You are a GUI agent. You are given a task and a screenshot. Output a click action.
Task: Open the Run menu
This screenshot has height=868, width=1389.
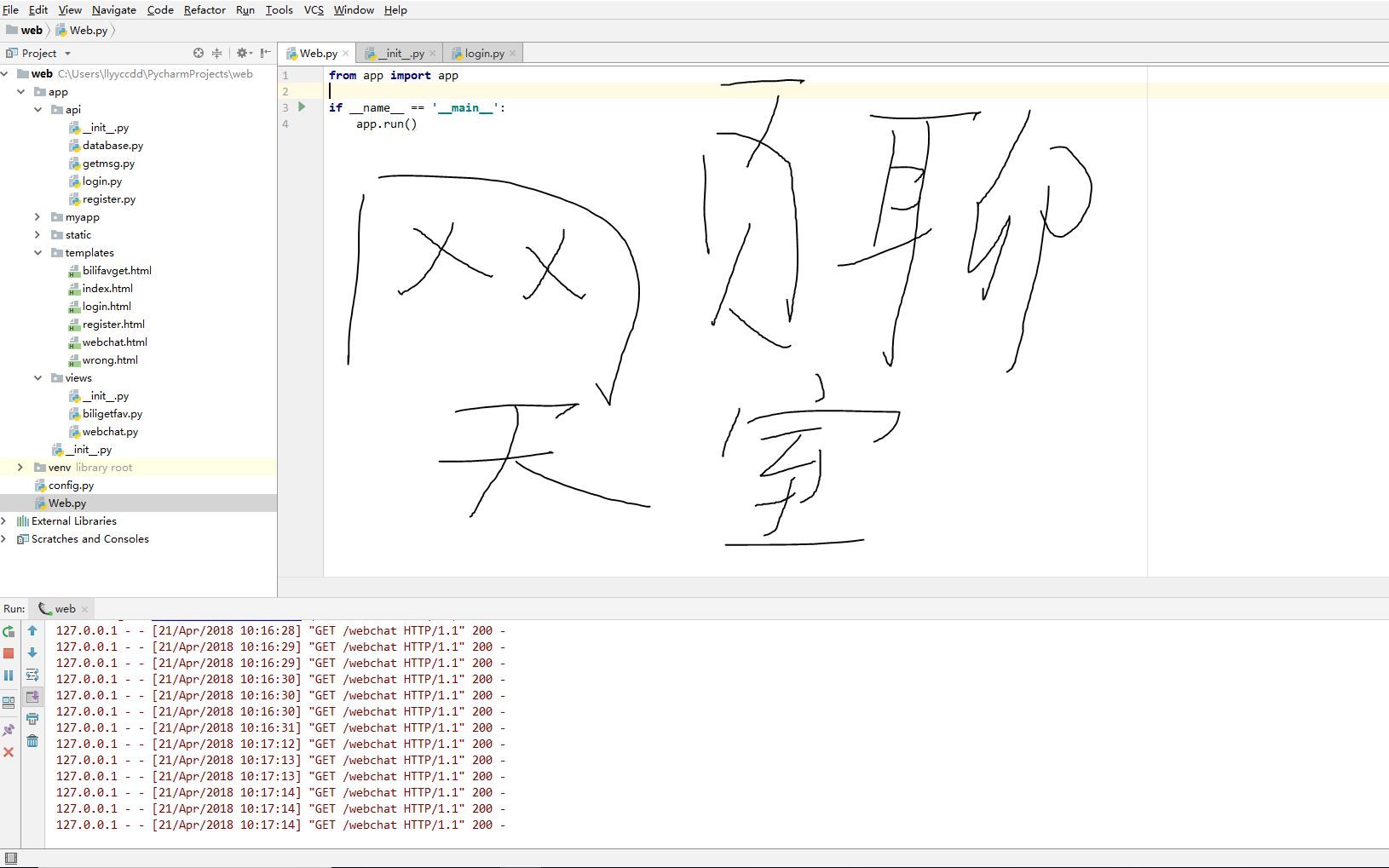coord(245,9)
